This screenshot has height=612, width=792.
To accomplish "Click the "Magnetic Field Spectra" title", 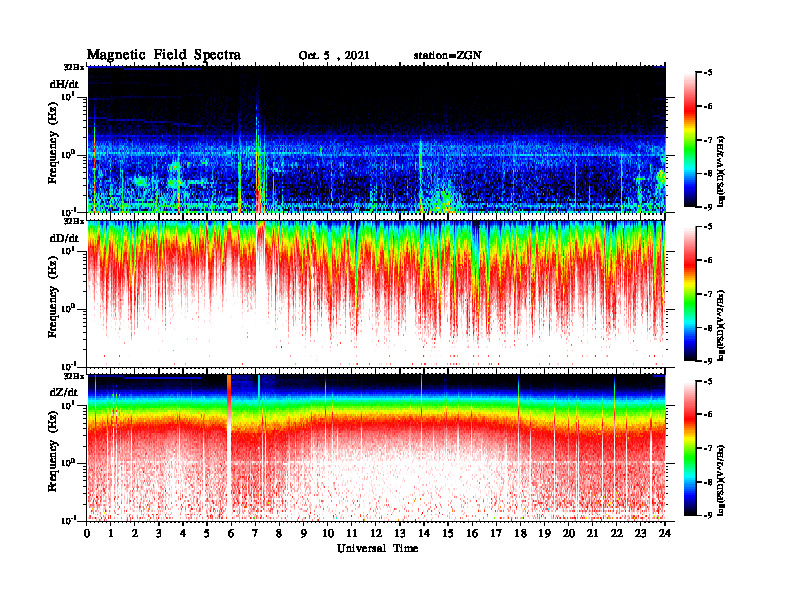I will 164,55.
